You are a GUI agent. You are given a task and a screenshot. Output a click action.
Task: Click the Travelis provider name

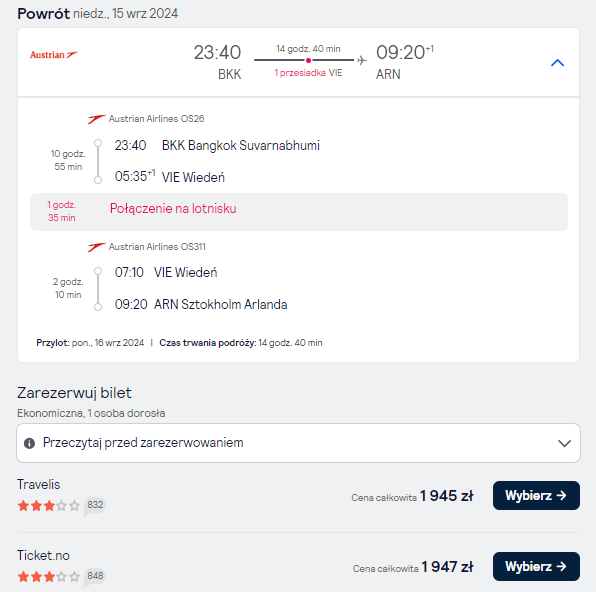coord(39,484)
